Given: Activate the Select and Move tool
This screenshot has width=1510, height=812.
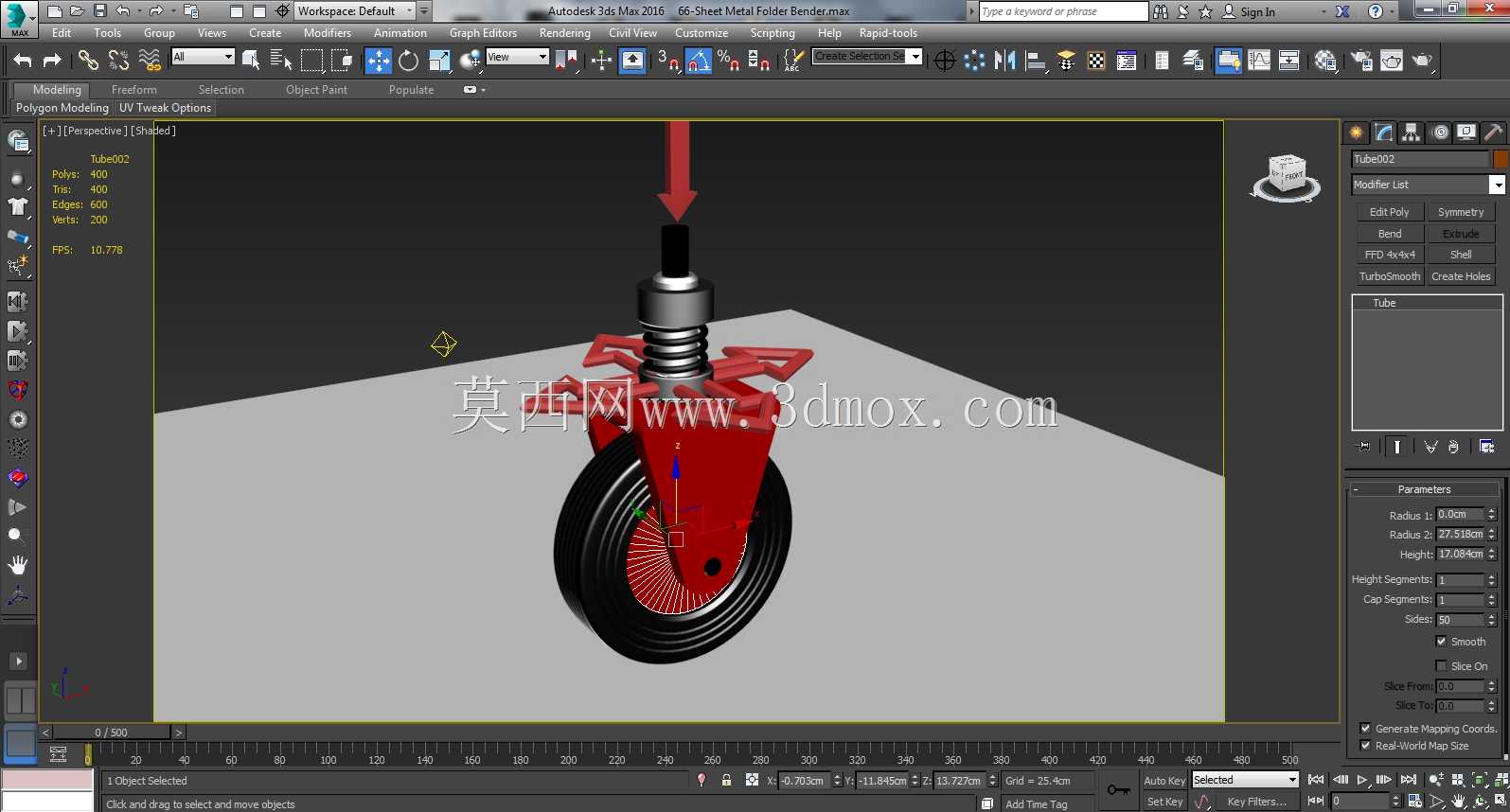Looking at the screenshot, I should [x=379, y=61].
